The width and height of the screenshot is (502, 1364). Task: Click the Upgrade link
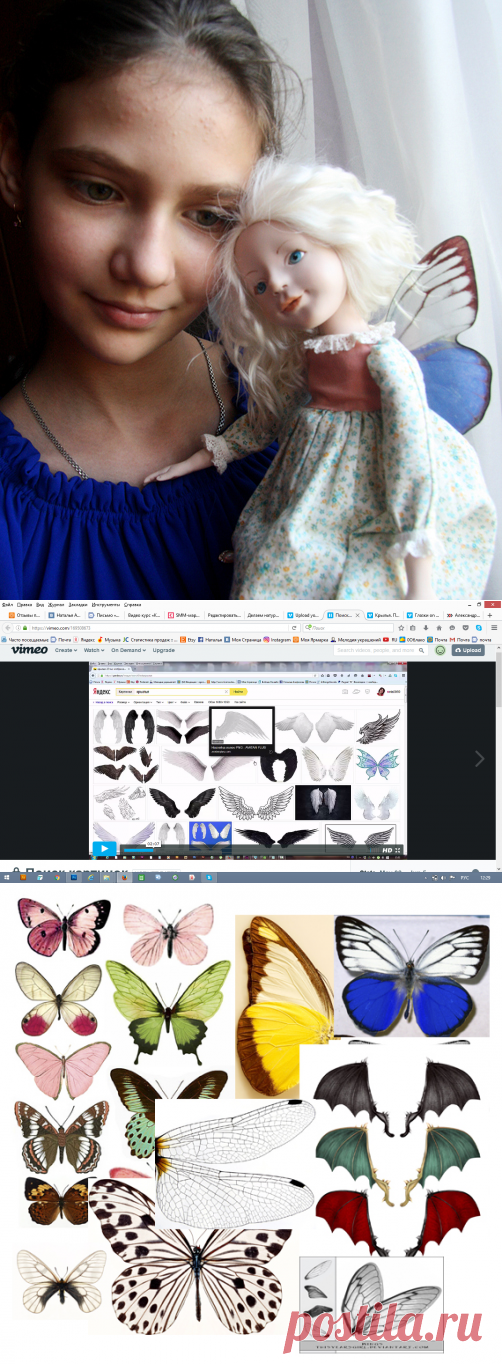[x=164, y=650]
